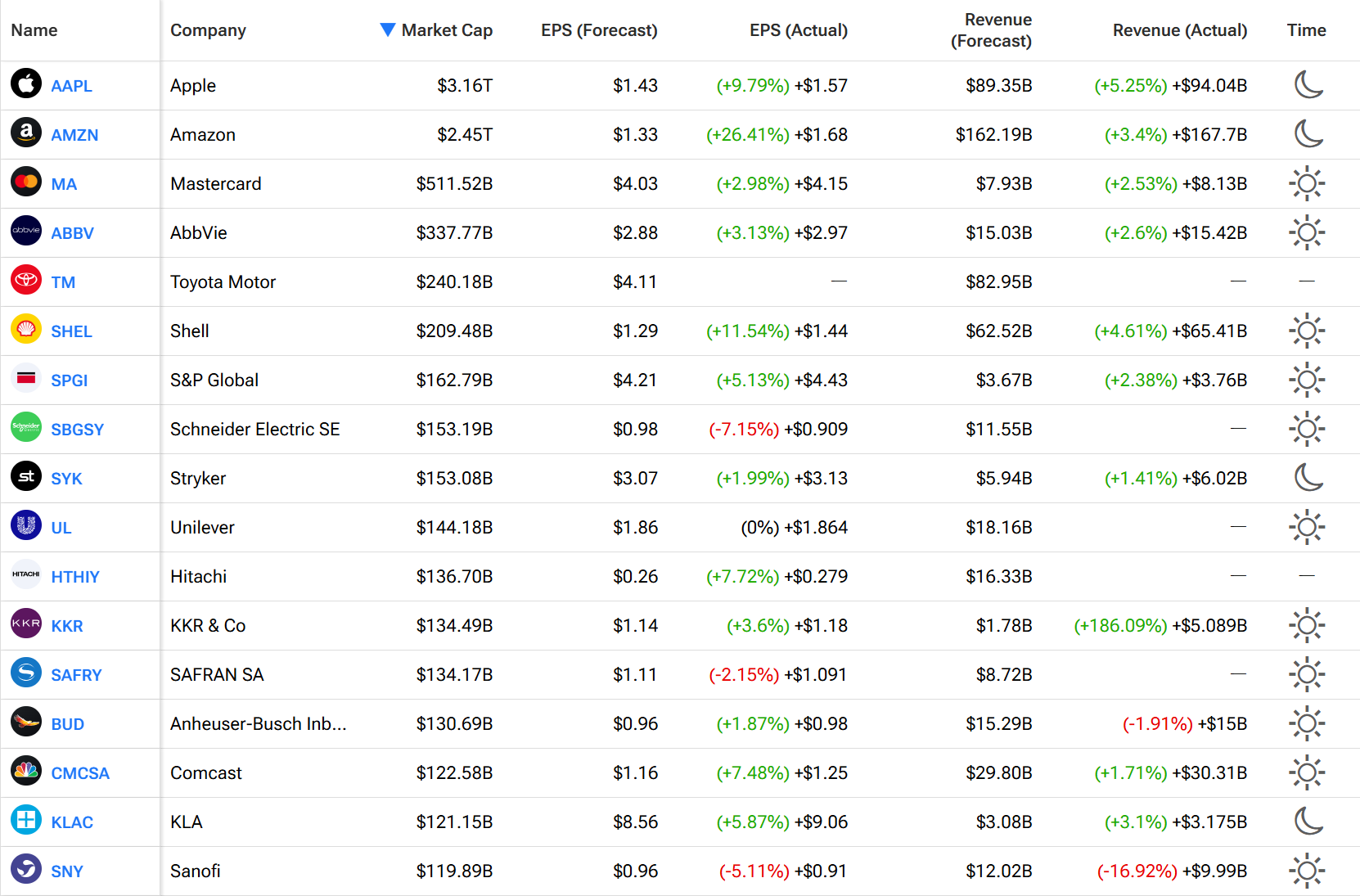The width and height of the screenshot is (1360, 896).
Task: Click the Stryker logo icon
Action: (x=26, y=476)
